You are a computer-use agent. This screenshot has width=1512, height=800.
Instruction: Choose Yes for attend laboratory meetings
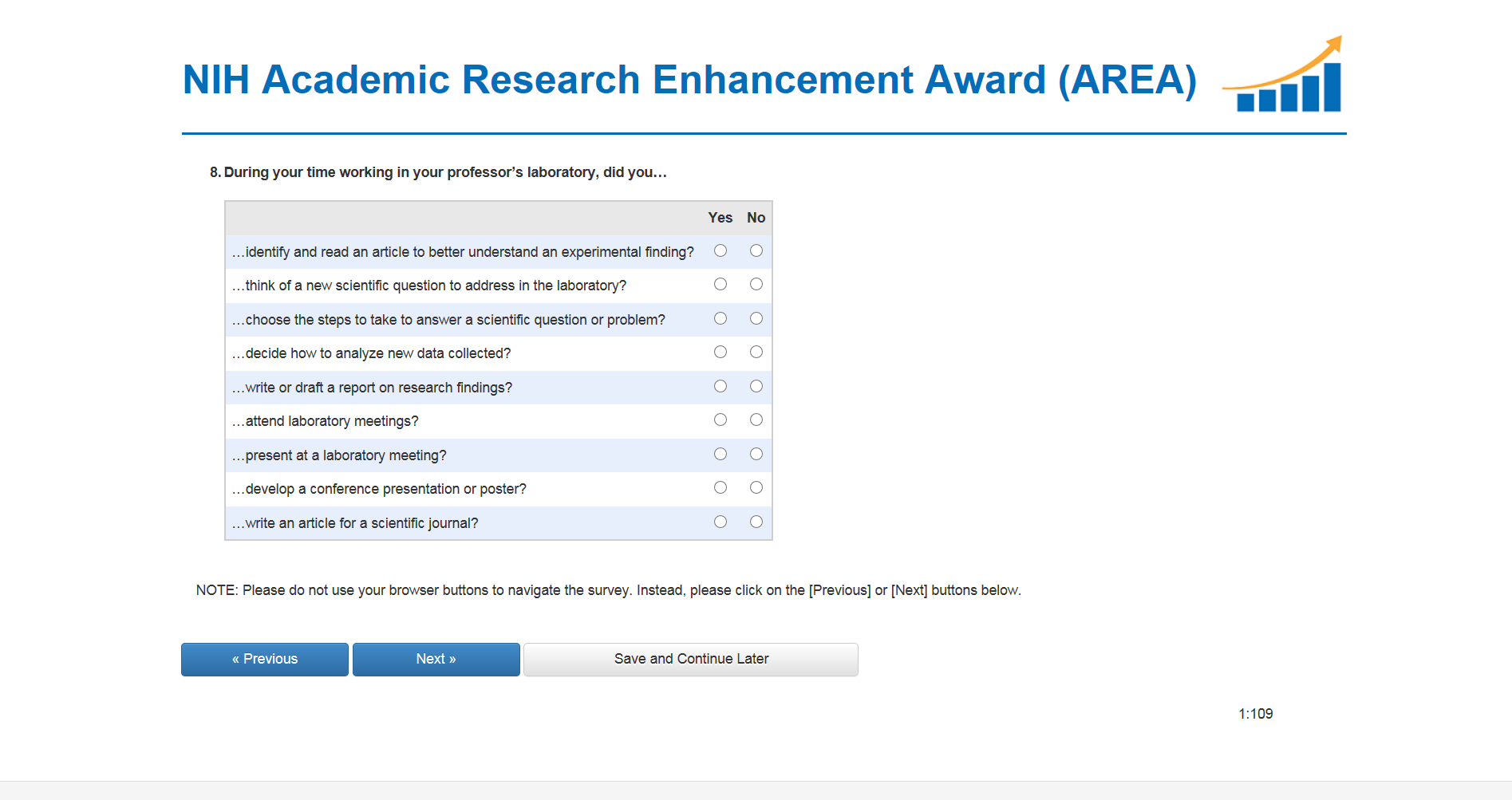pos(720,420)
